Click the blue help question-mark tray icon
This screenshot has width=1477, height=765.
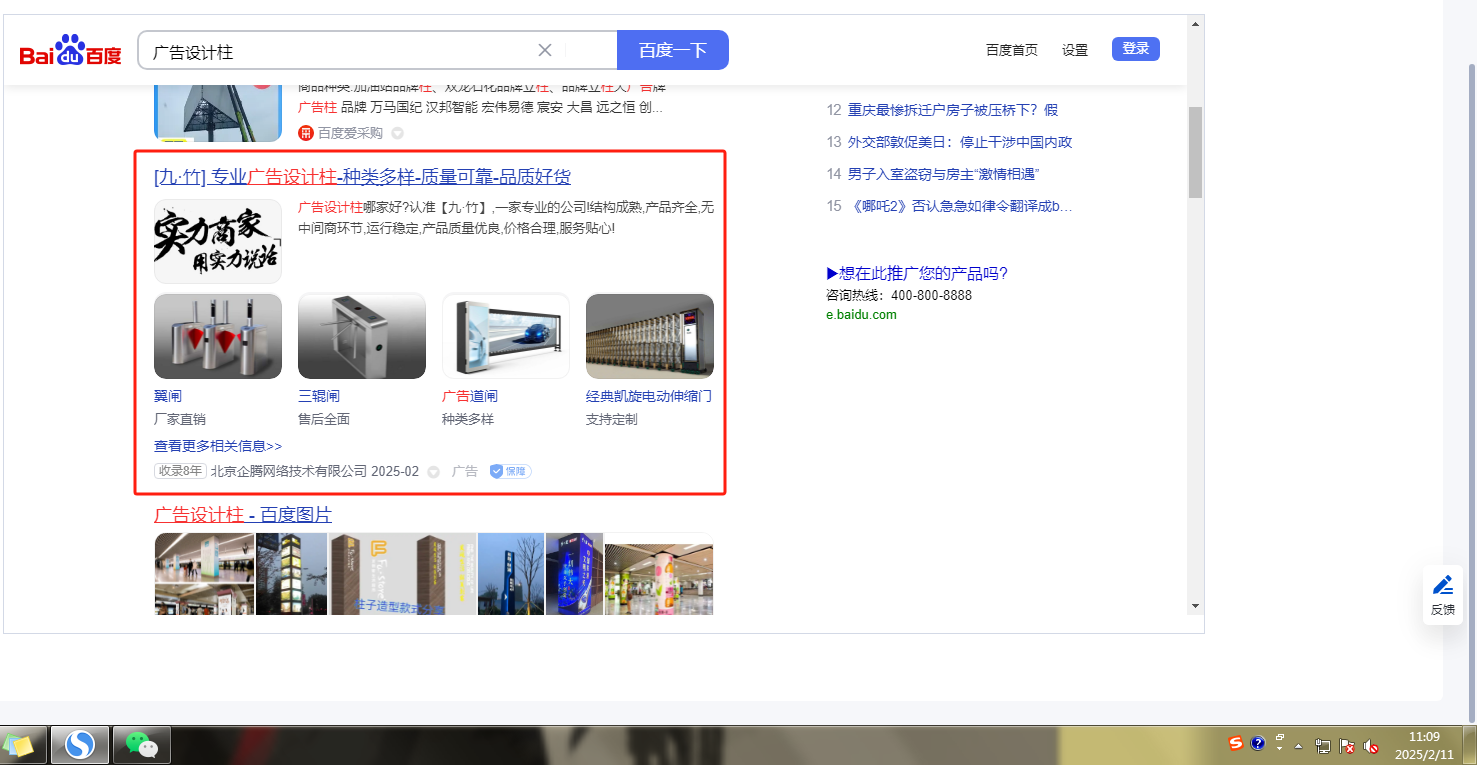click(1258, 743)
